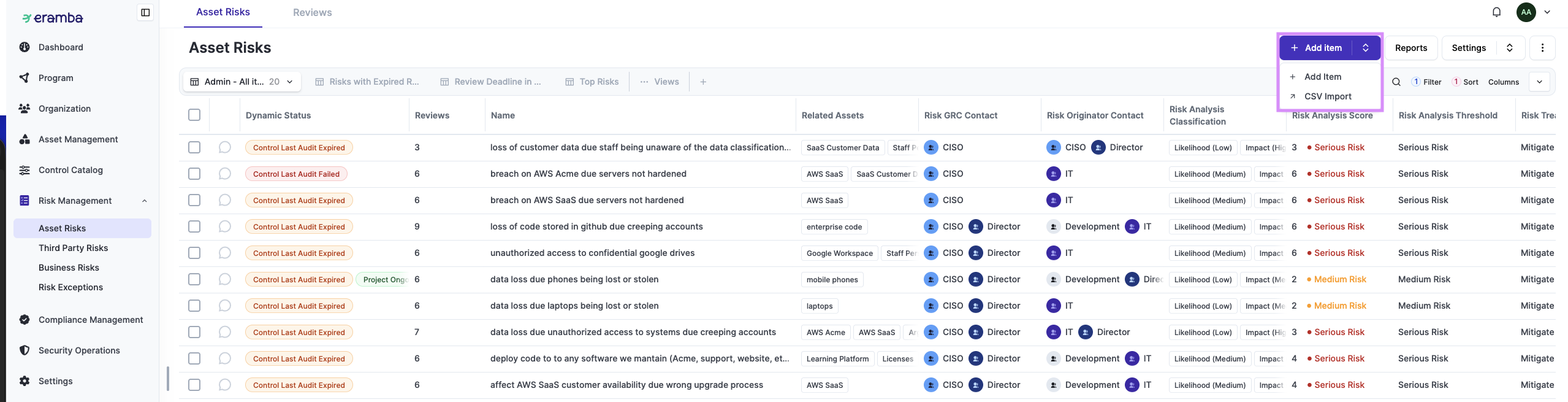
Task: Collapse the Risk Management sidebar section
Action: tap(145, 201)
